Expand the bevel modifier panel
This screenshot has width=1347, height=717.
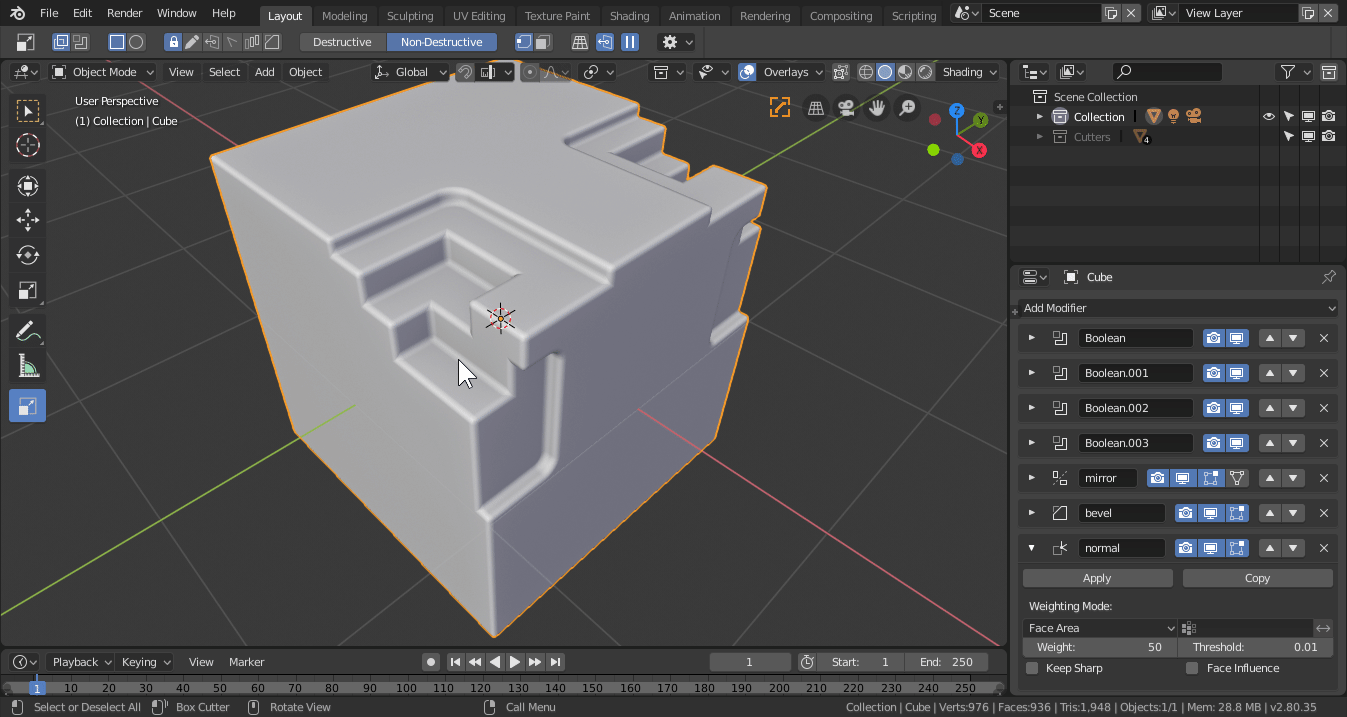click(x=1032, y=513)
